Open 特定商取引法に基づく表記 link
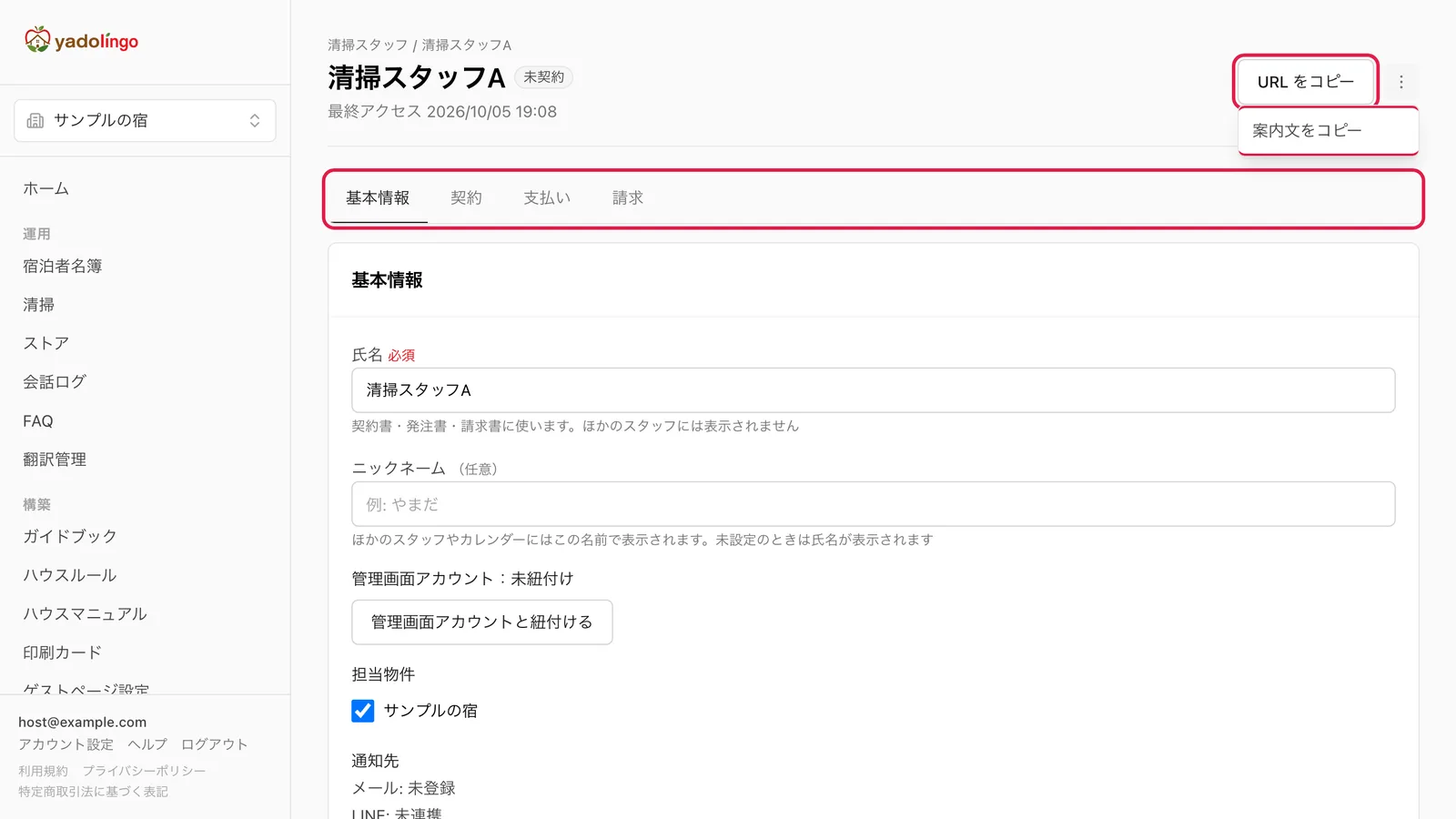 pos(94,792)
